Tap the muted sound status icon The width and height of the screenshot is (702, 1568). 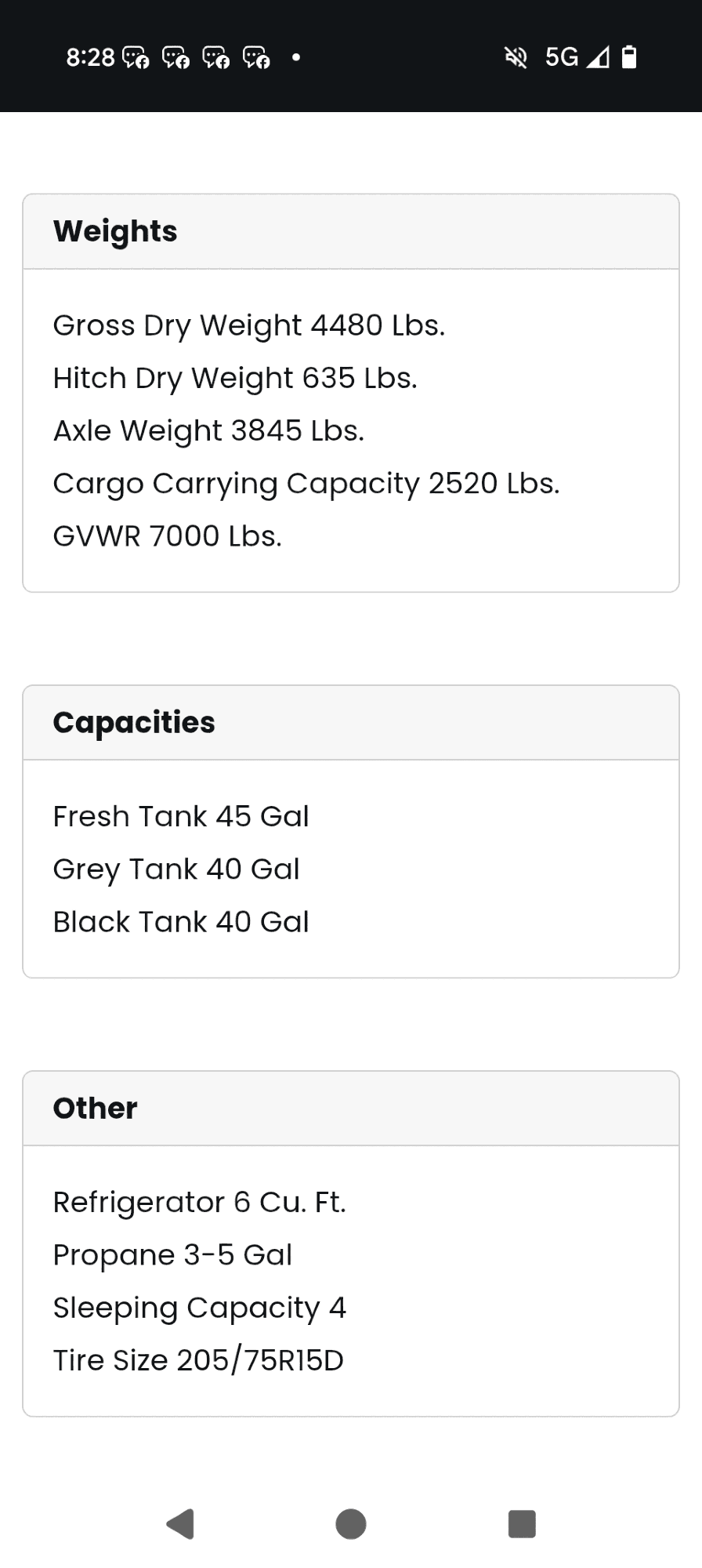516,57
